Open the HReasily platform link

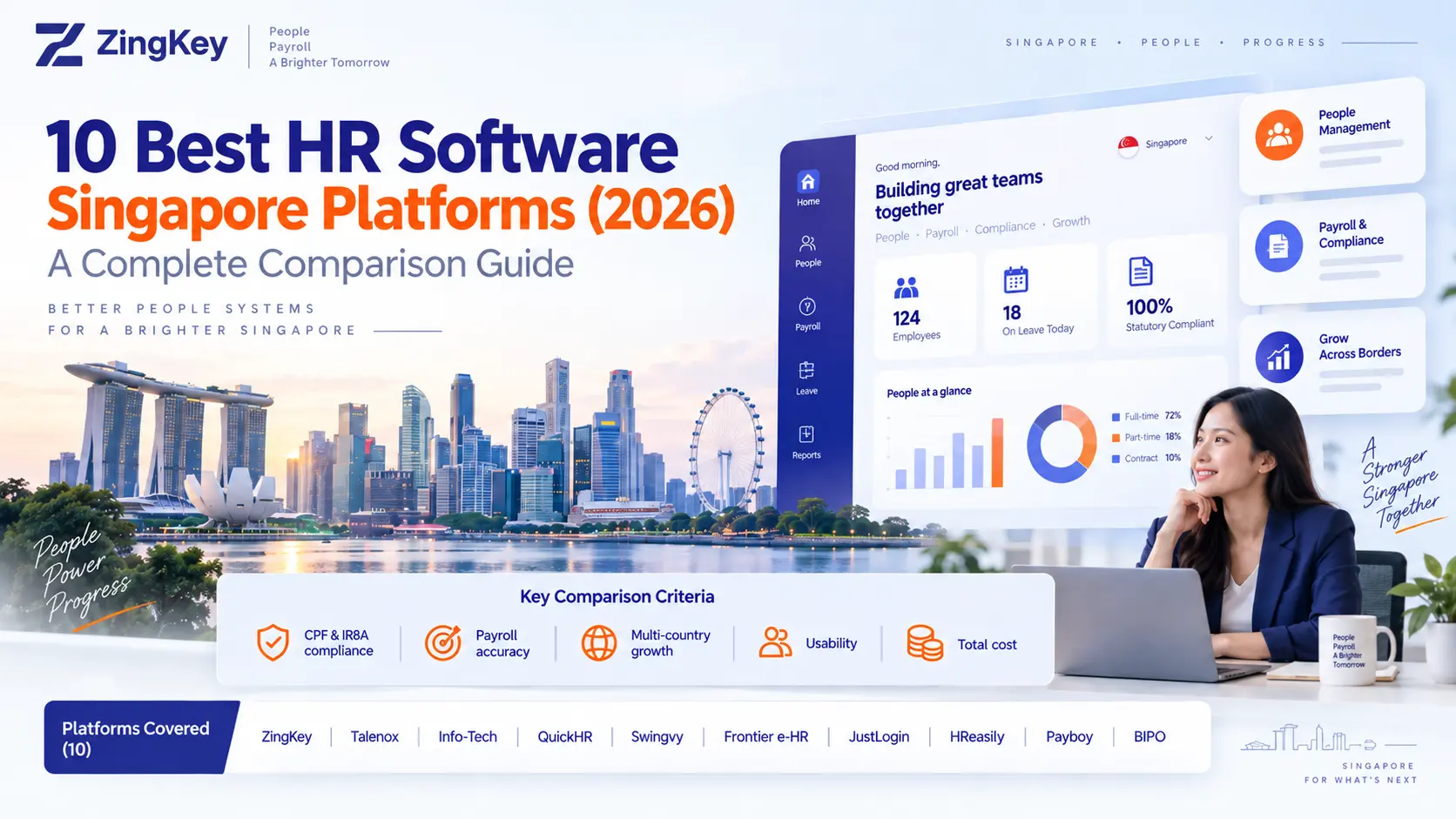coord(976,736)
